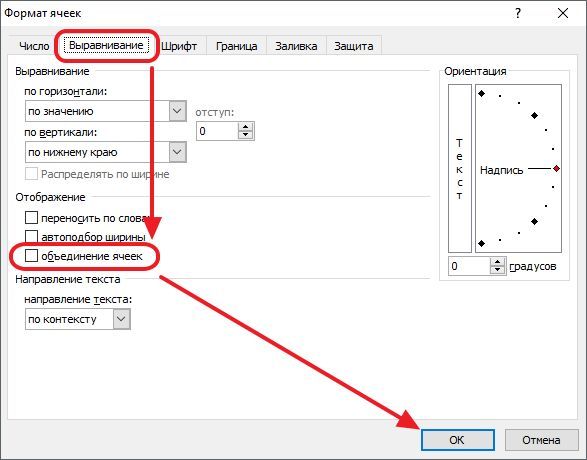The width and height of the screenshot is (587, 460).
Task: Select the vertical Текст orientation box
Action: coord(459,168)
